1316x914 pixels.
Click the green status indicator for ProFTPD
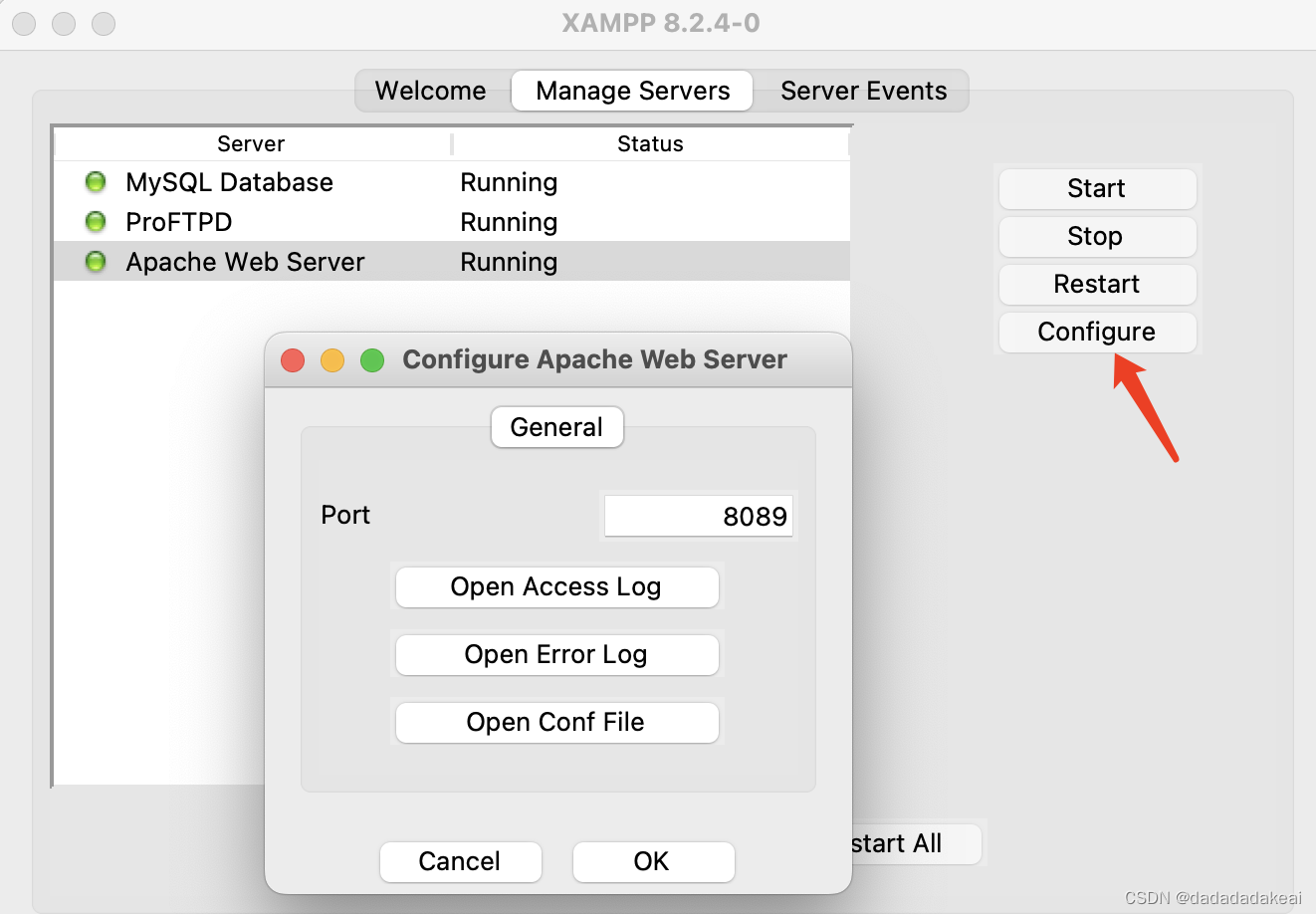[x=95, y=221]
